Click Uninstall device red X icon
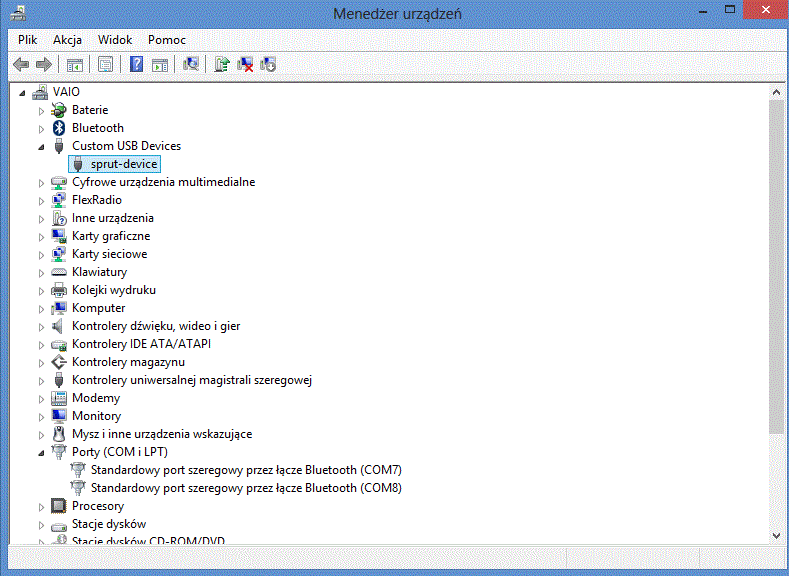 [245, 64]
